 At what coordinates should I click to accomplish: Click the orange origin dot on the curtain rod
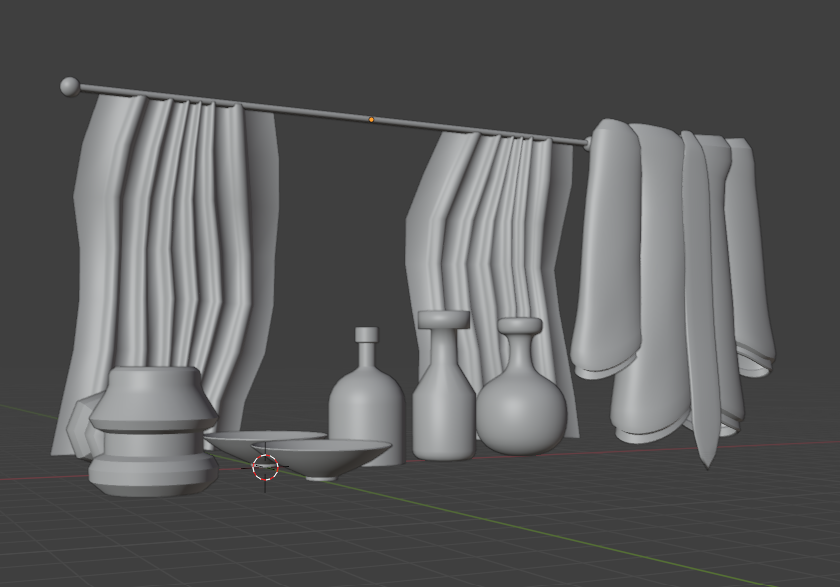(371, 120)
